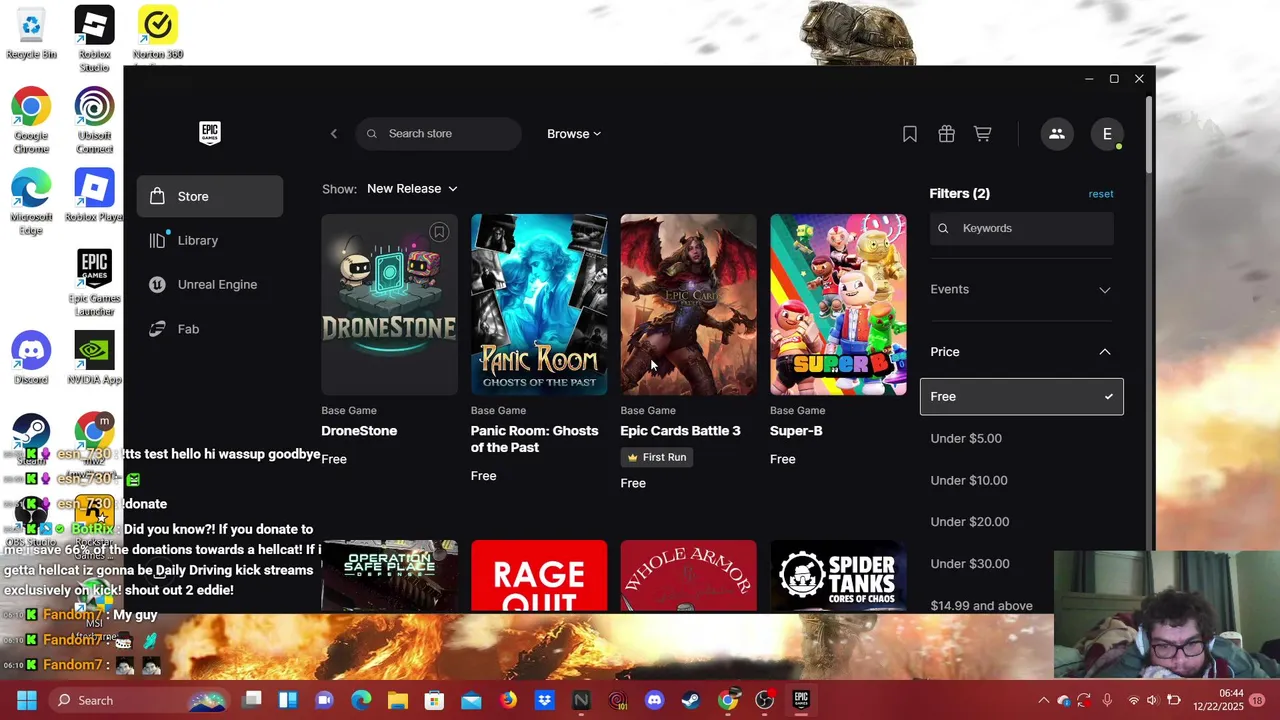Click the Epic Cards Battle 3 title
Image resolution: width=1280 pixels, height=720 pixels.
(680, 431)
